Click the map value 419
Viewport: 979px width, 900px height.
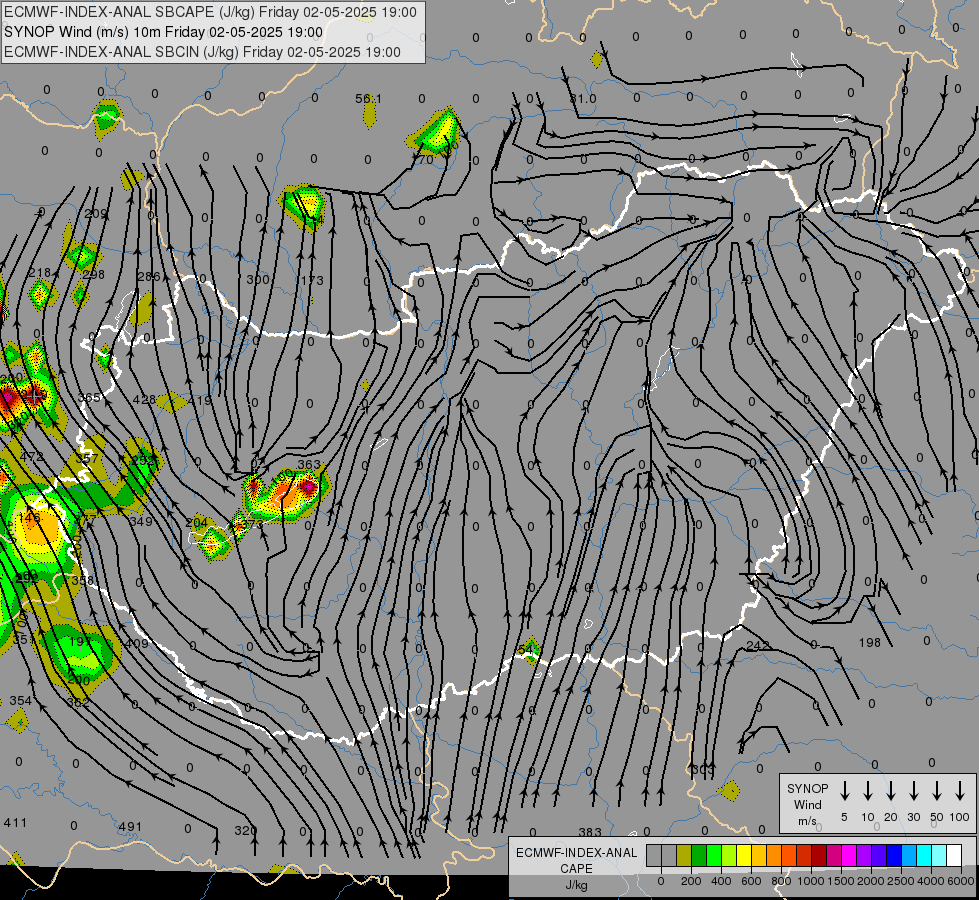[x=200, y=400]
